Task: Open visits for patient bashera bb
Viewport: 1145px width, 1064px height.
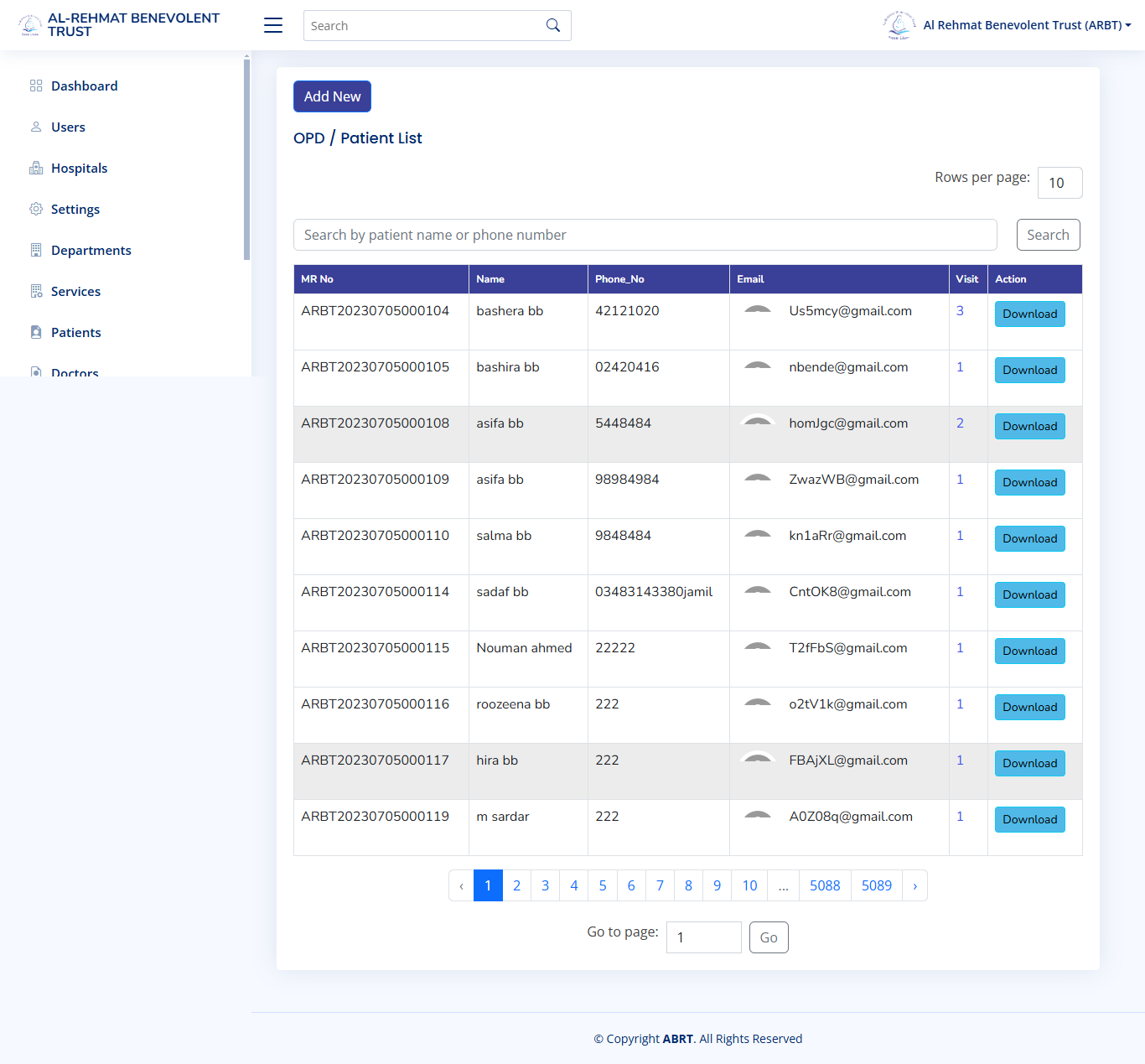Action: (x=960, y=309)
